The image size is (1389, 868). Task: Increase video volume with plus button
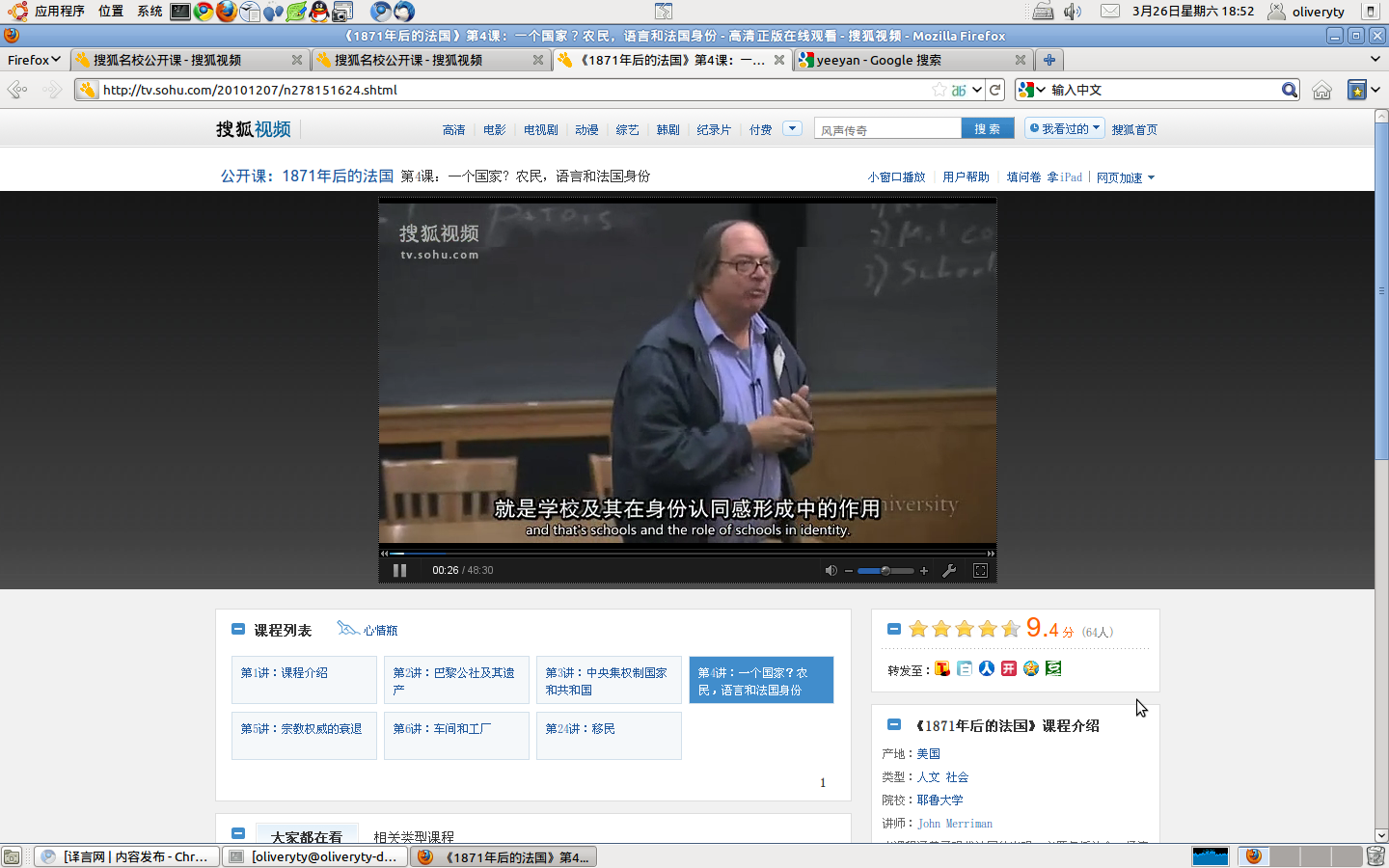click(x=924, y=571)
